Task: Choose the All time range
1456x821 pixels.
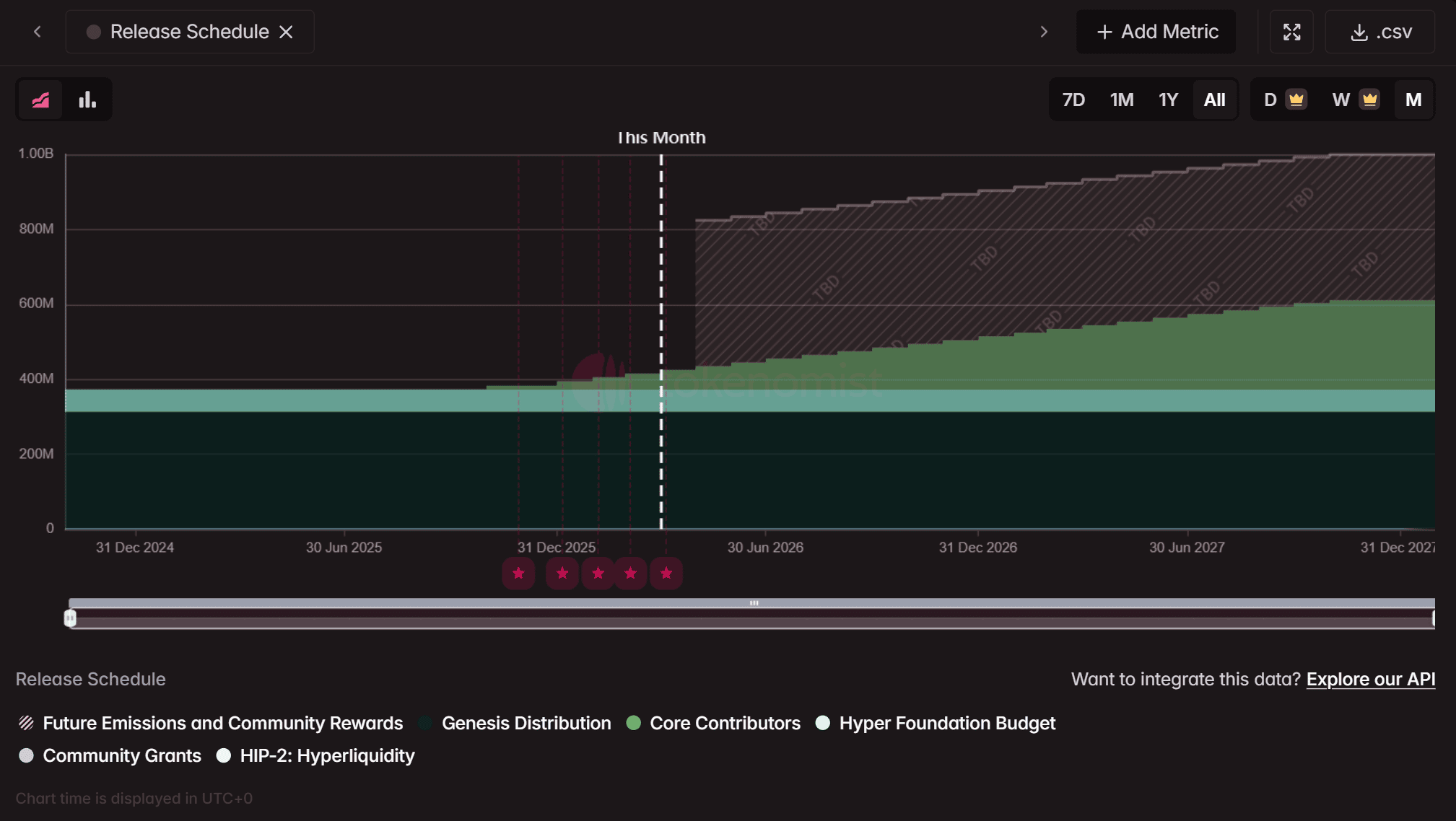Action: pos(1214,100)
